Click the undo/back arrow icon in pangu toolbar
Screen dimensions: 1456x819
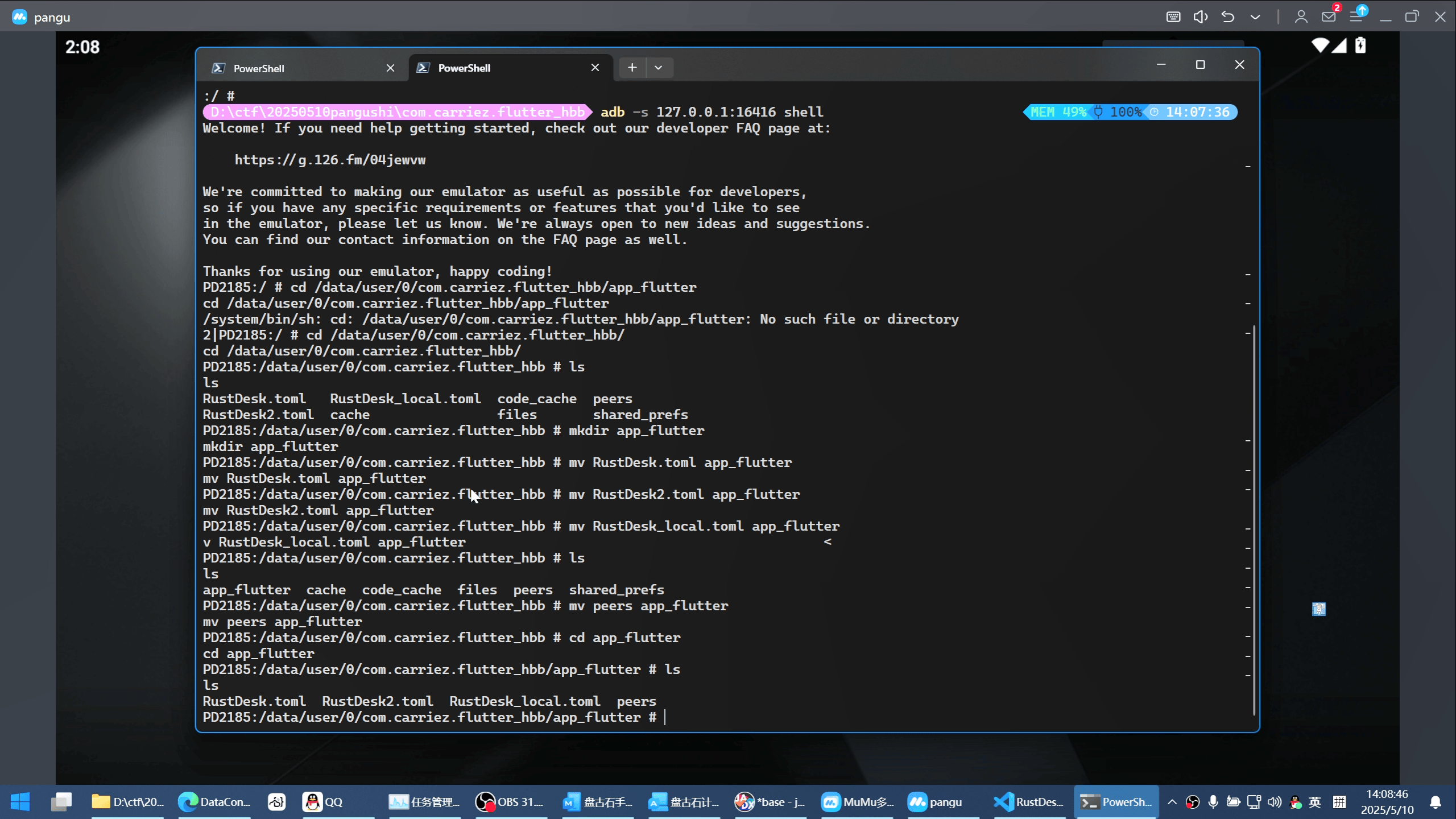coord(1227,17)
